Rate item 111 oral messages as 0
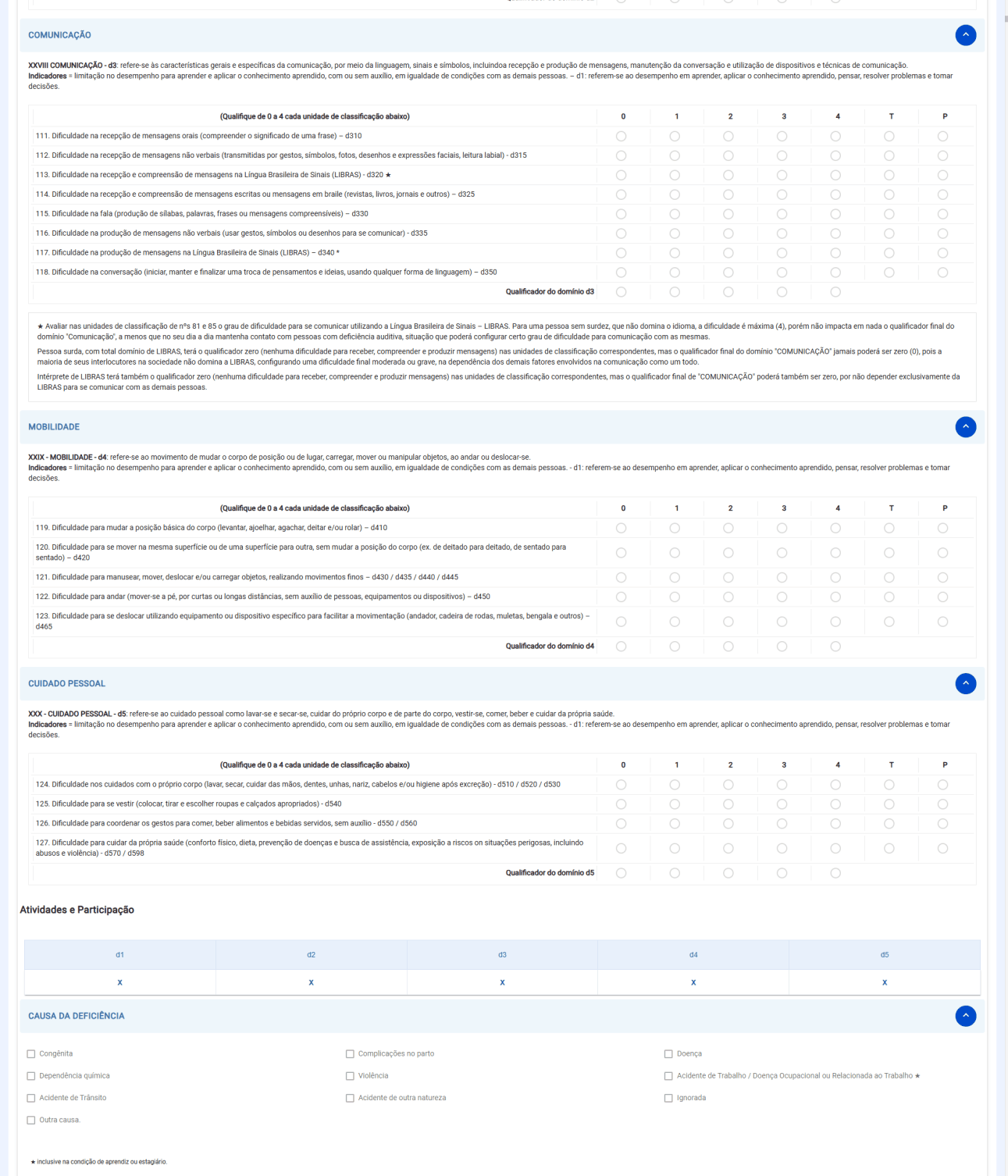 622,136
